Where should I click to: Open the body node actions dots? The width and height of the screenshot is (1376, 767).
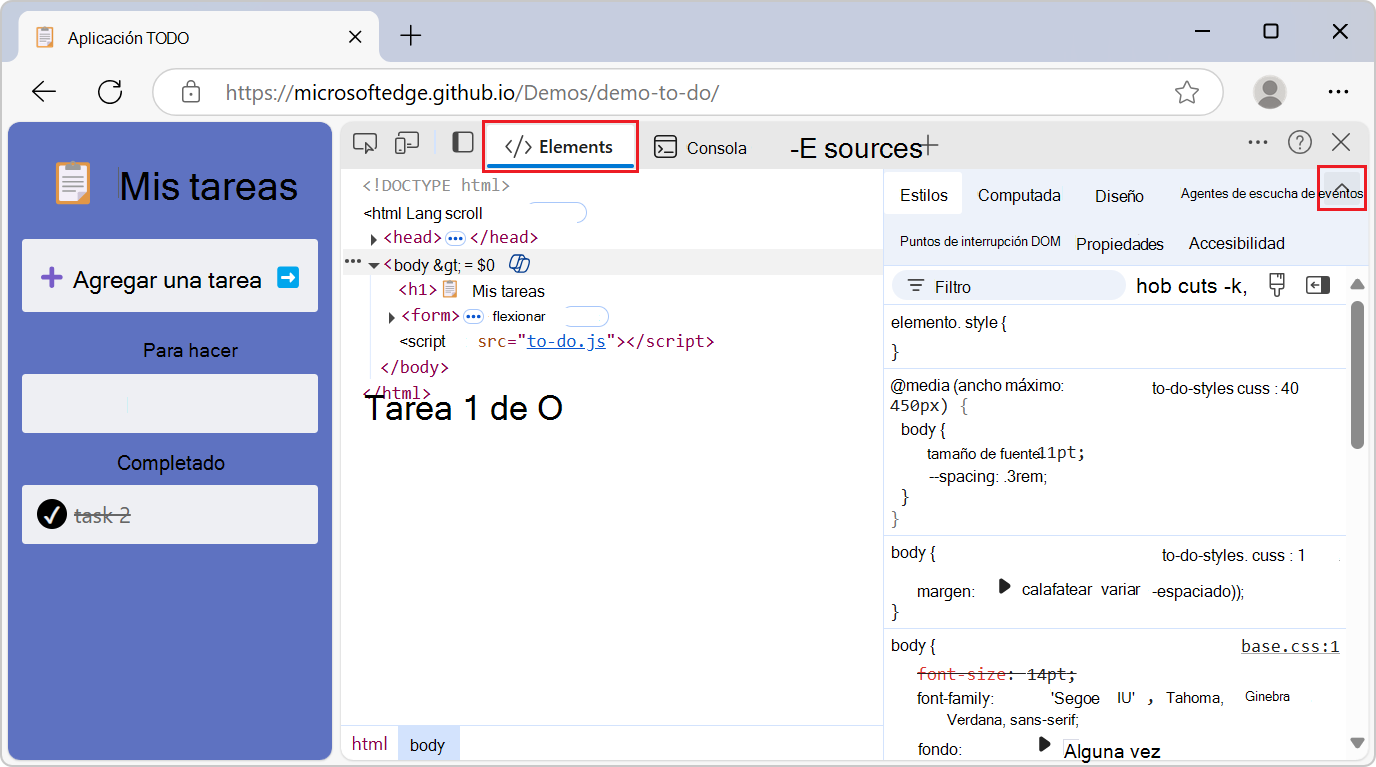coord(352,261)
